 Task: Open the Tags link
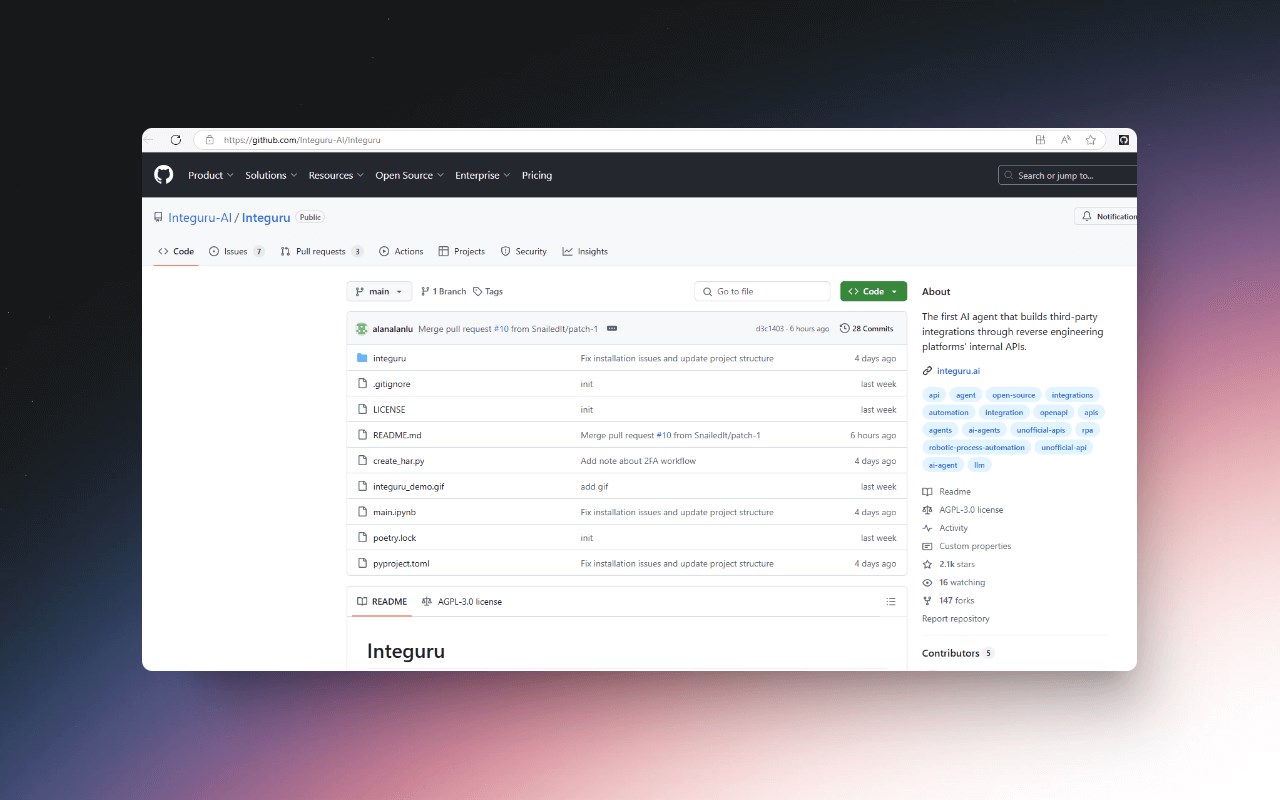(x=488, y=291)
